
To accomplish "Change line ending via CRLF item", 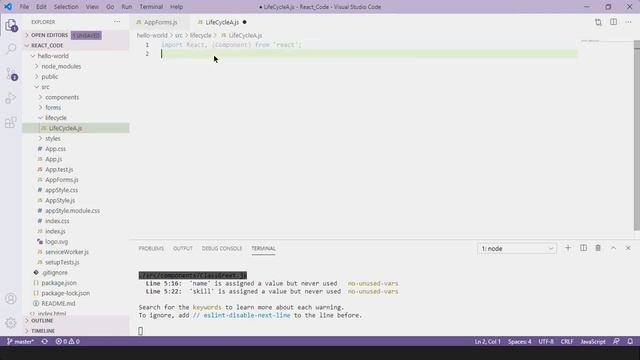I will (x=567, y=341).
